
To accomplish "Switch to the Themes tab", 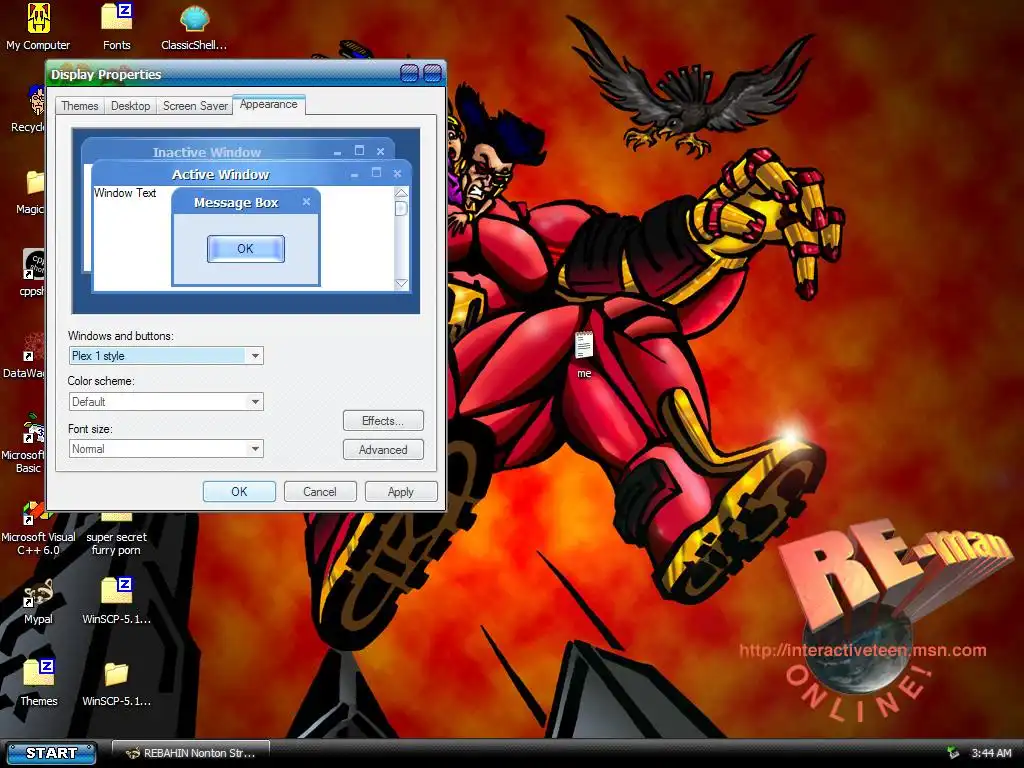I will tap(80, 106).
